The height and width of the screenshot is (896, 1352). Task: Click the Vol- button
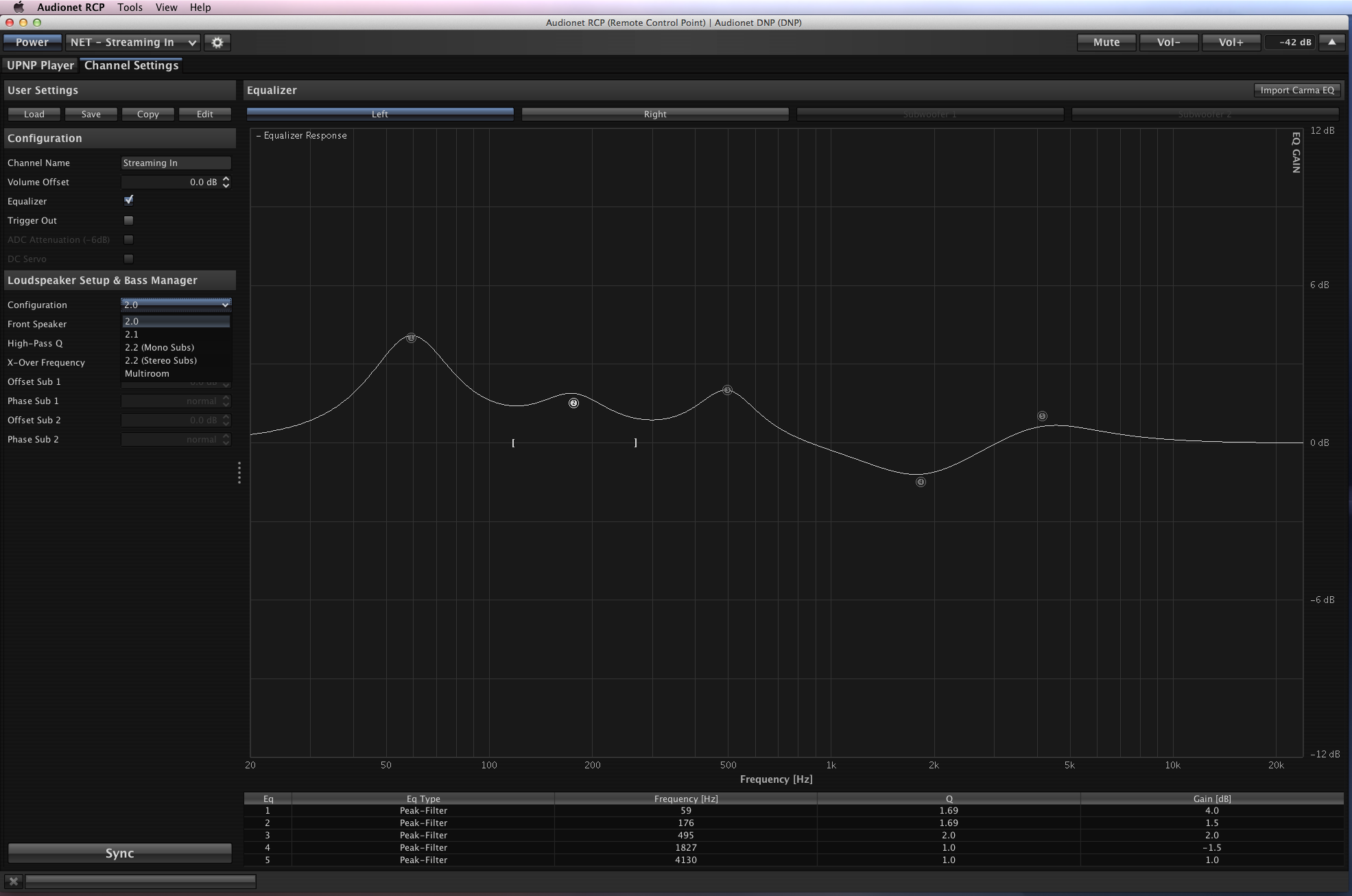pos(1168,43)
